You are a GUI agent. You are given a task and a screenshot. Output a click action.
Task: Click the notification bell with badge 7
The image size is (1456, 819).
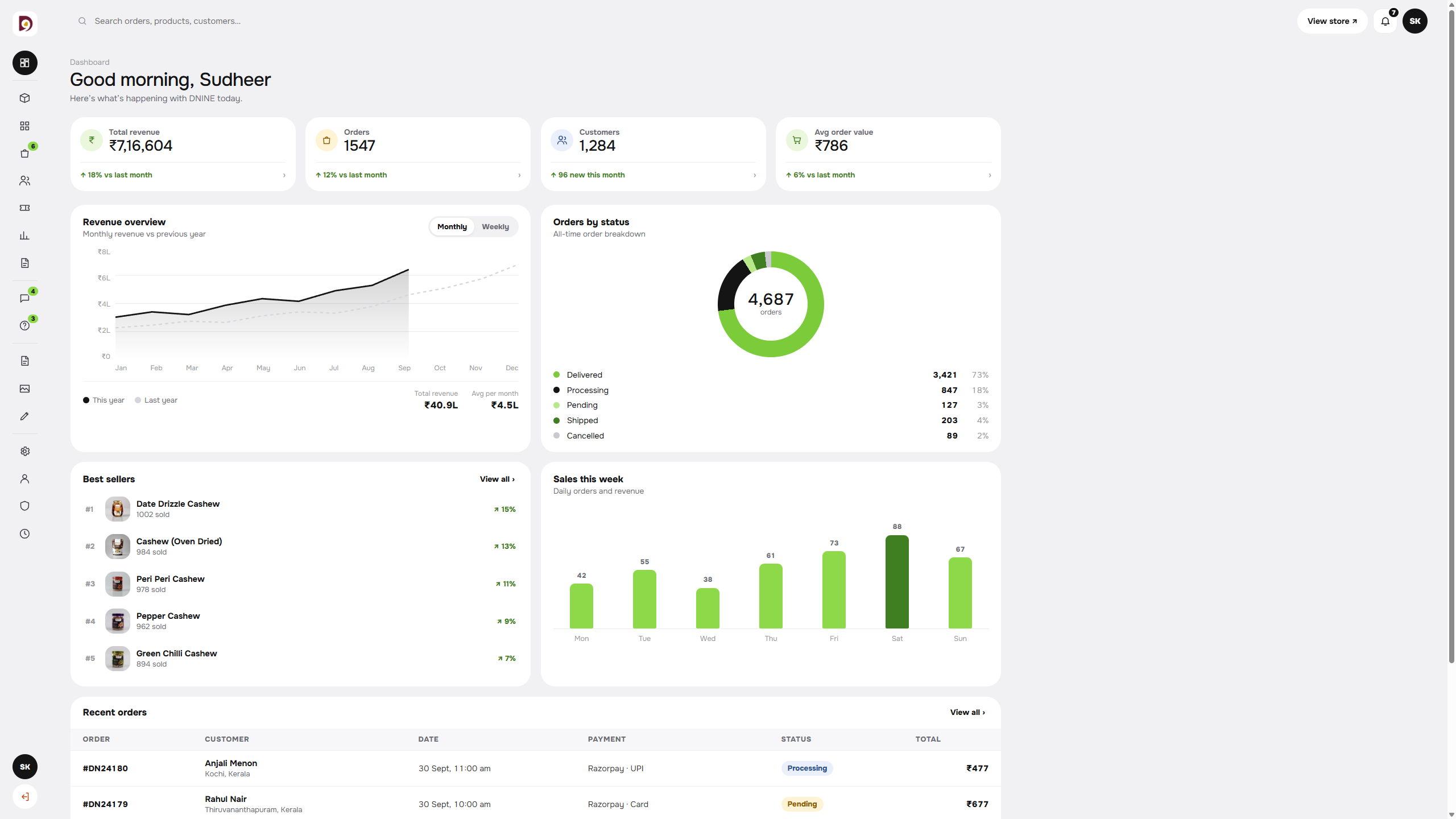(x=1385, y=21)
